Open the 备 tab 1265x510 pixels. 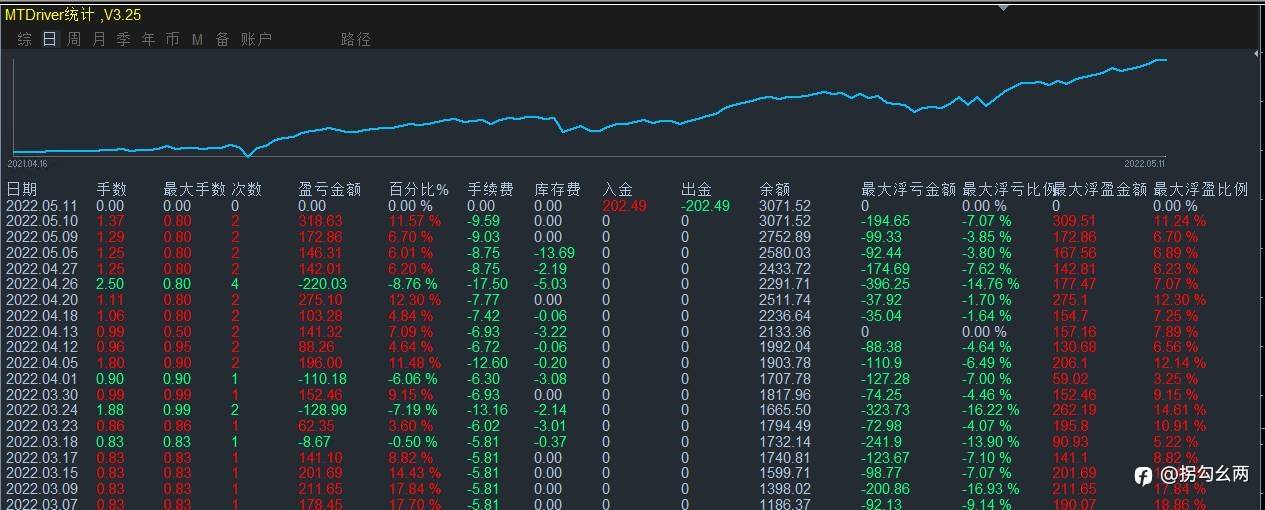point(222,39)
